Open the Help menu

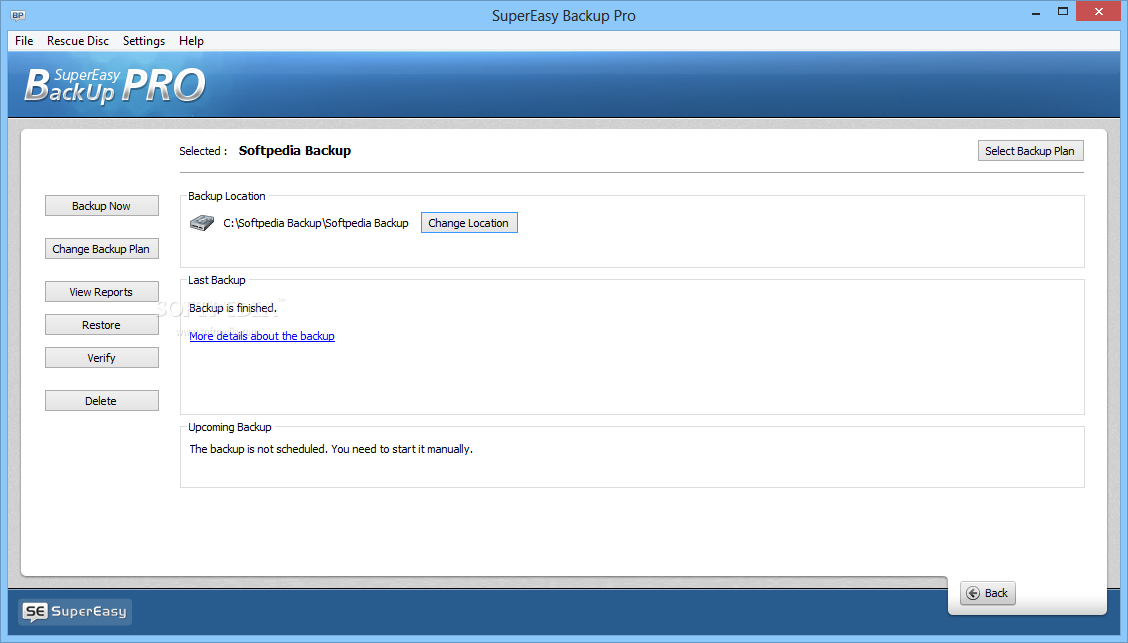point(191,41)
